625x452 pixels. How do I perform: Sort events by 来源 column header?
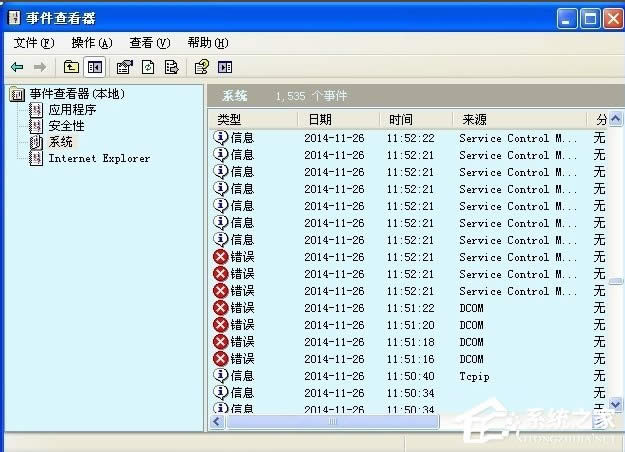pyautogui.click(x=517, y=119)
